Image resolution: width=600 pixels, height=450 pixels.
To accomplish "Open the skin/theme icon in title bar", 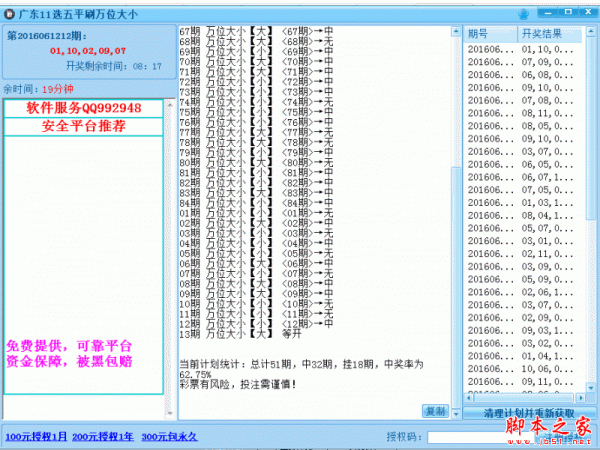I will tap(523, 15).
